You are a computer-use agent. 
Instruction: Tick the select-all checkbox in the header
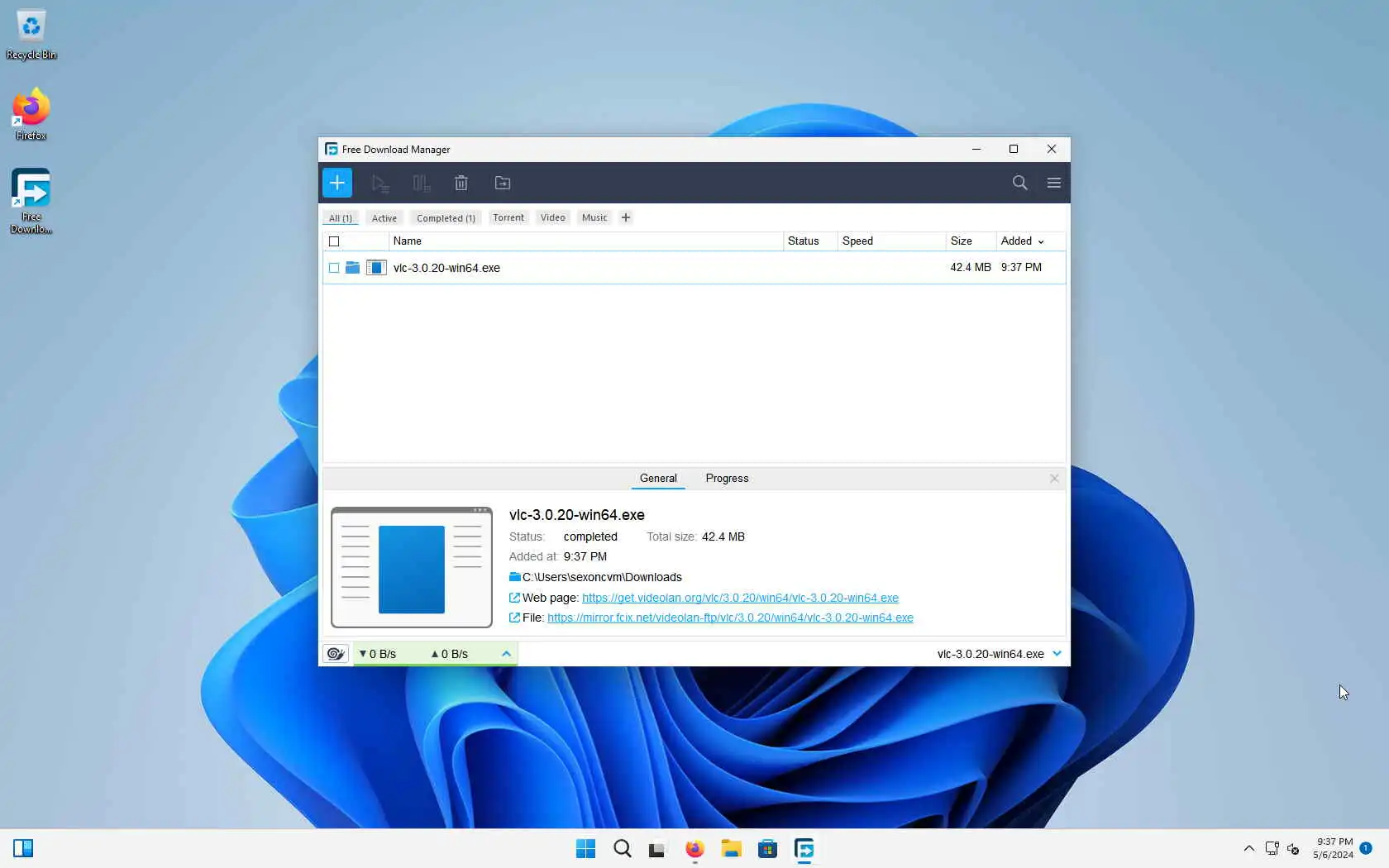click(x=334, y=241)
